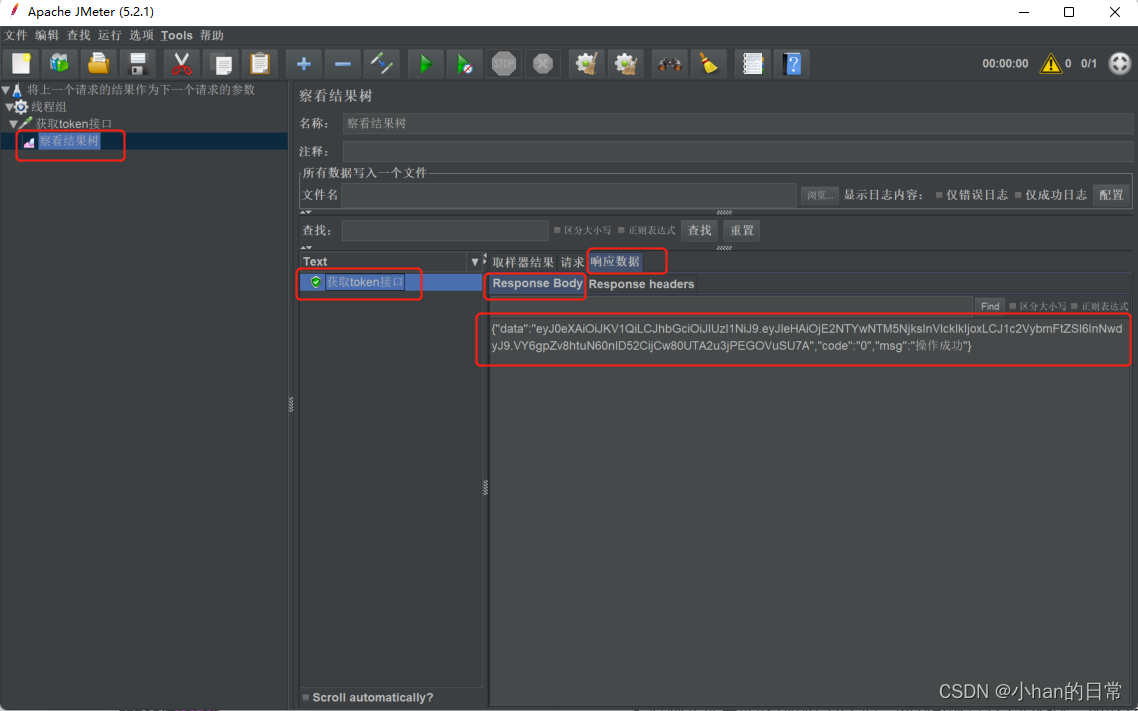This screenshot has width=1138, height=711.
Task: Open the 编辑 menu
Action: click(x=46, y=36)
